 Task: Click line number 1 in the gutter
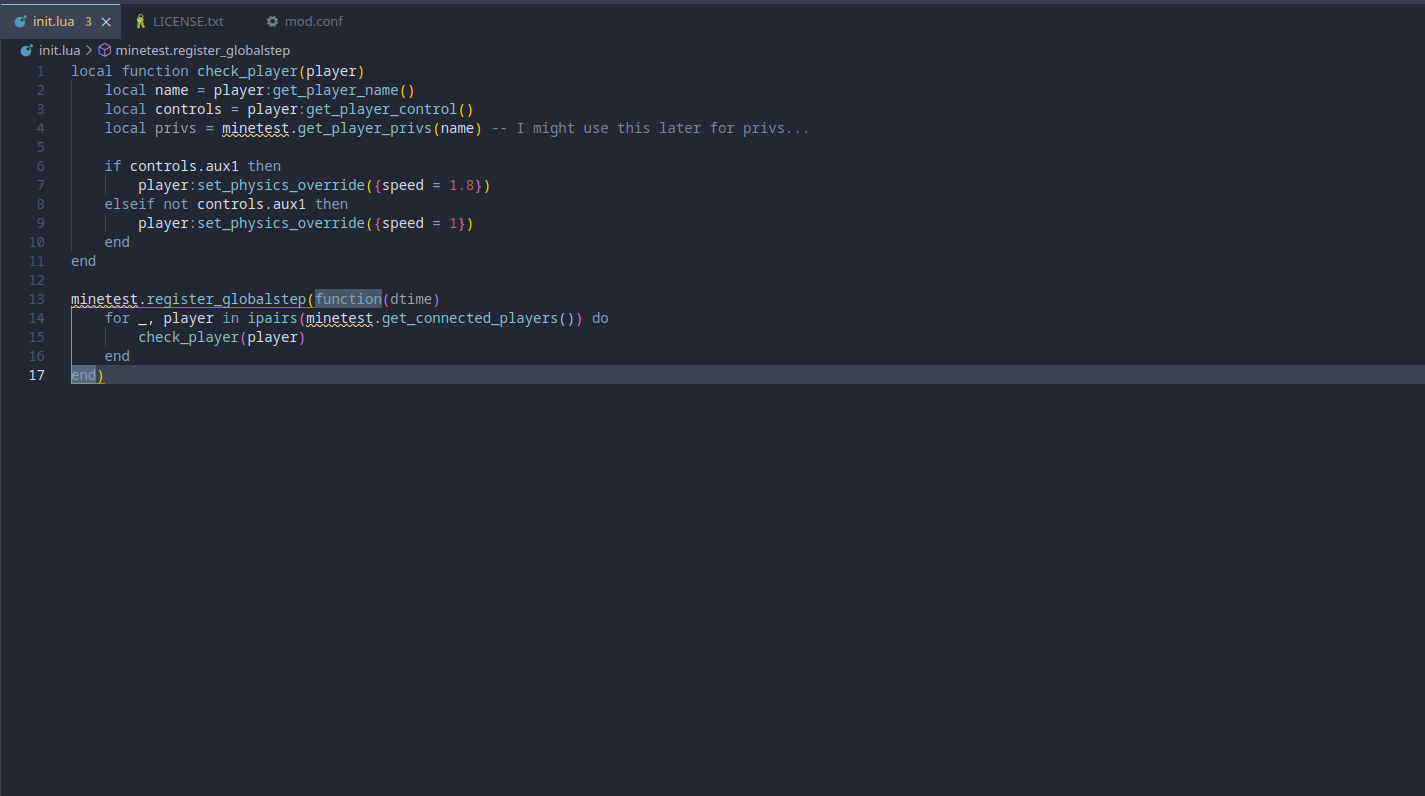pos(41,71)
